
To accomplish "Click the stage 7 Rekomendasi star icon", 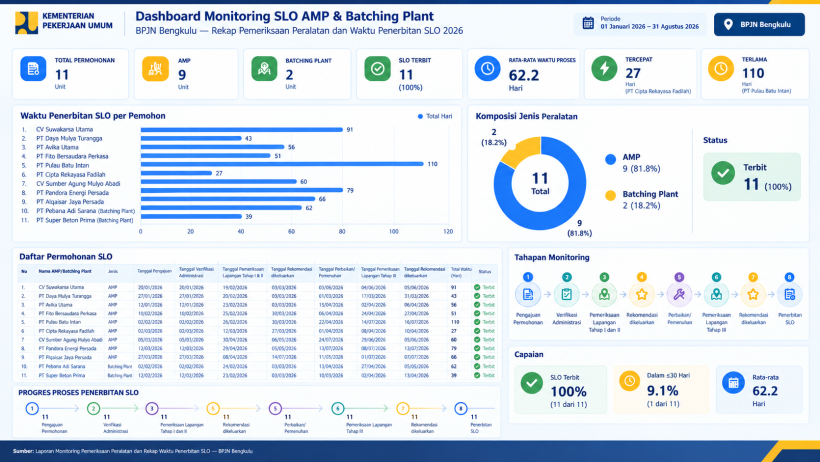I will [753, 295].
